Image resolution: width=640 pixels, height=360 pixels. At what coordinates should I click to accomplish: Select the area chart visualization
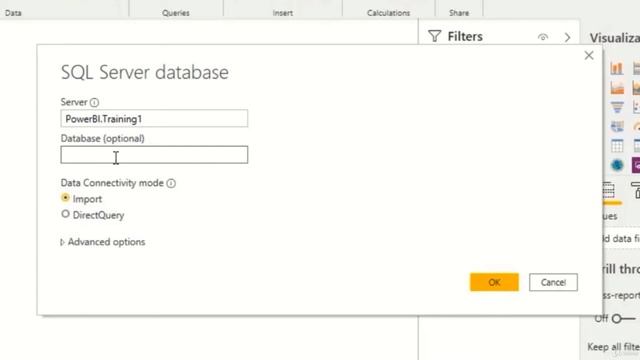(617, 88)
